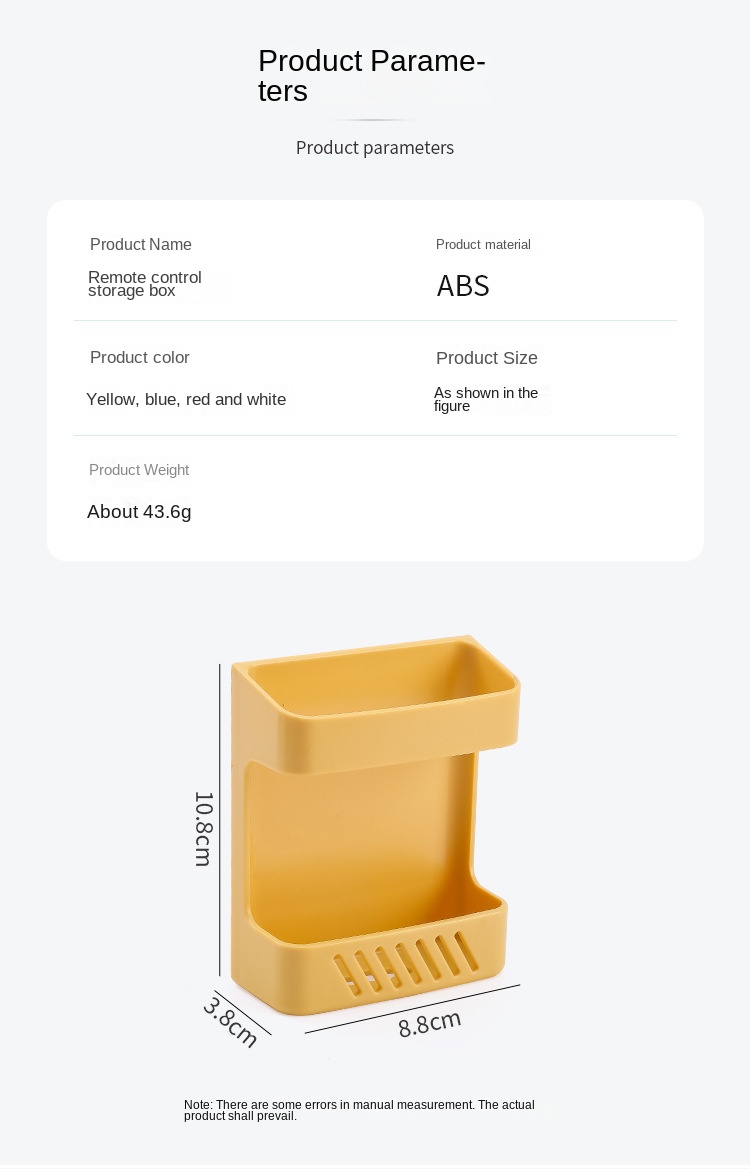Viewport: 750px width, 1169px height.
Task: Select "Yellow, blue, red and white" text
Action: point(186,400)
